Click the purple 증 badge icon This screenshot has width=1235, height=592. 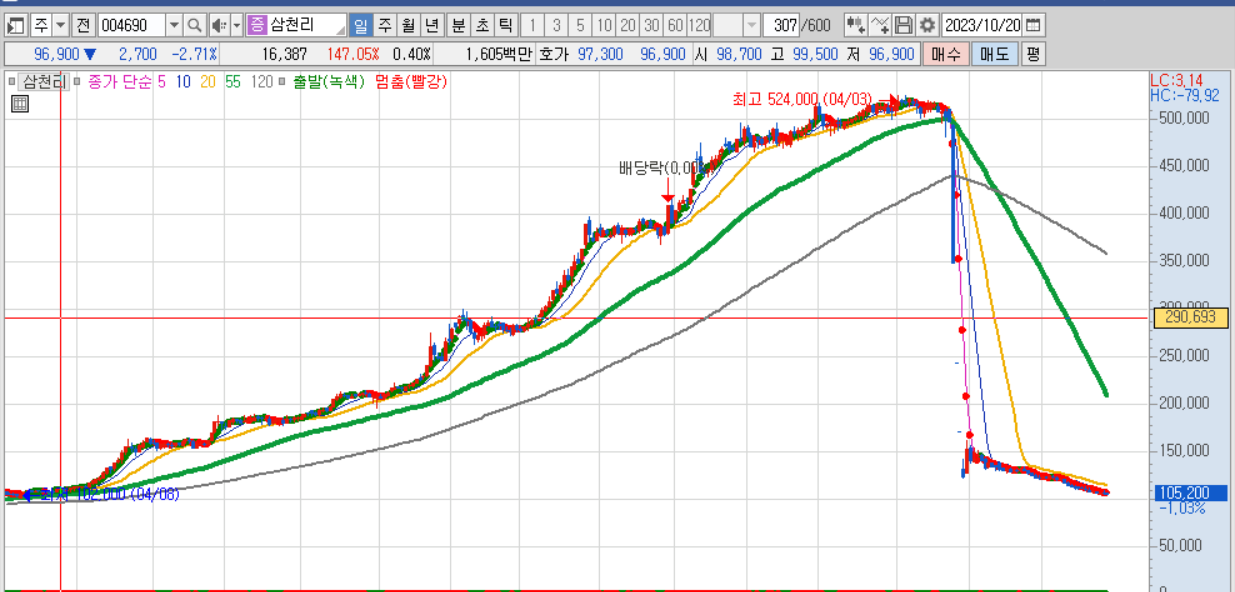pos(257,25)
